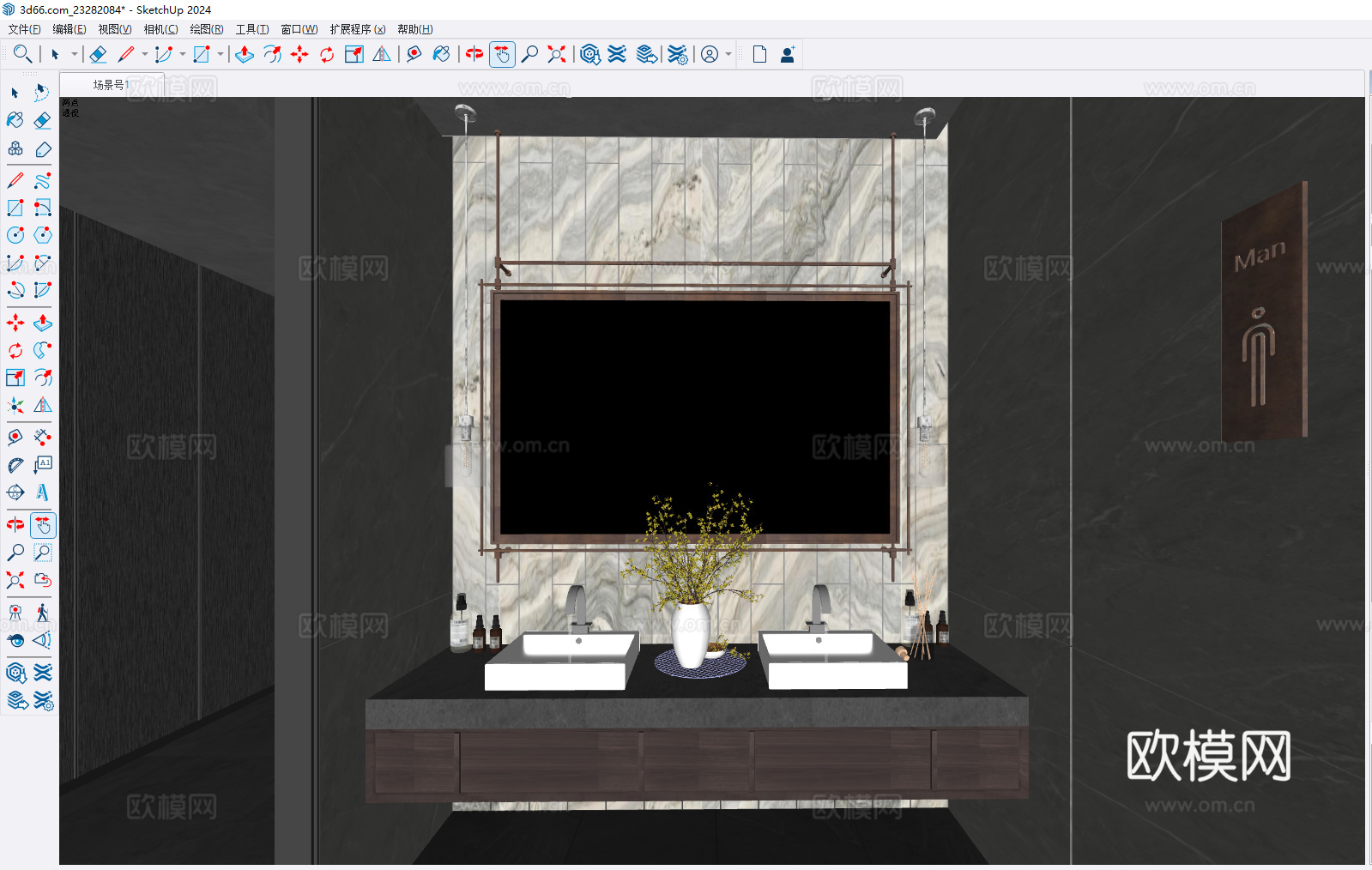Click the white flower vase in the model
1372x870 pixels.
[x=691, y=634]
